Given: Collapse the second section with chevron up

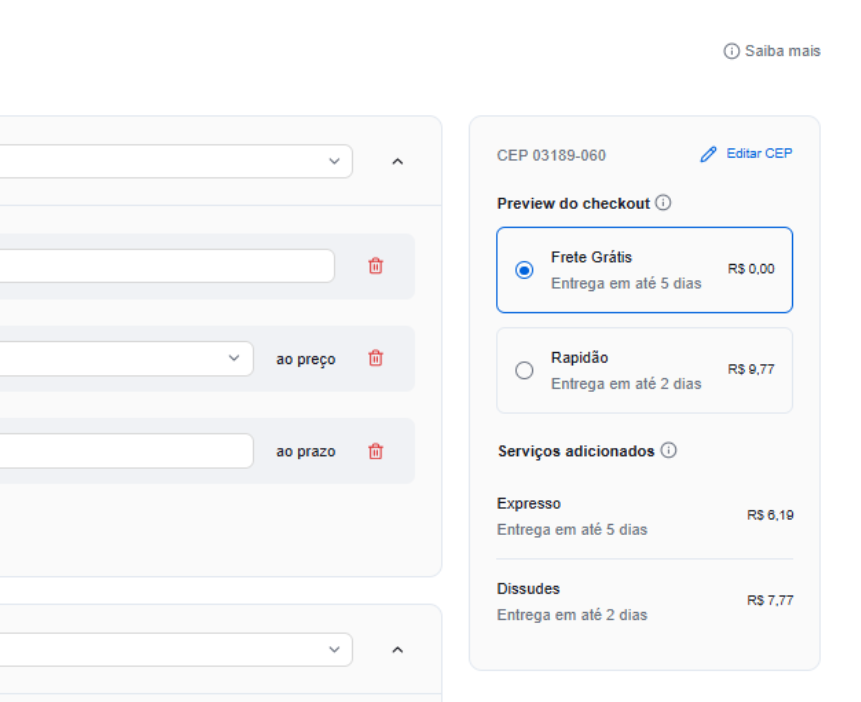Looking at the screenshot, I should point(397,650).
